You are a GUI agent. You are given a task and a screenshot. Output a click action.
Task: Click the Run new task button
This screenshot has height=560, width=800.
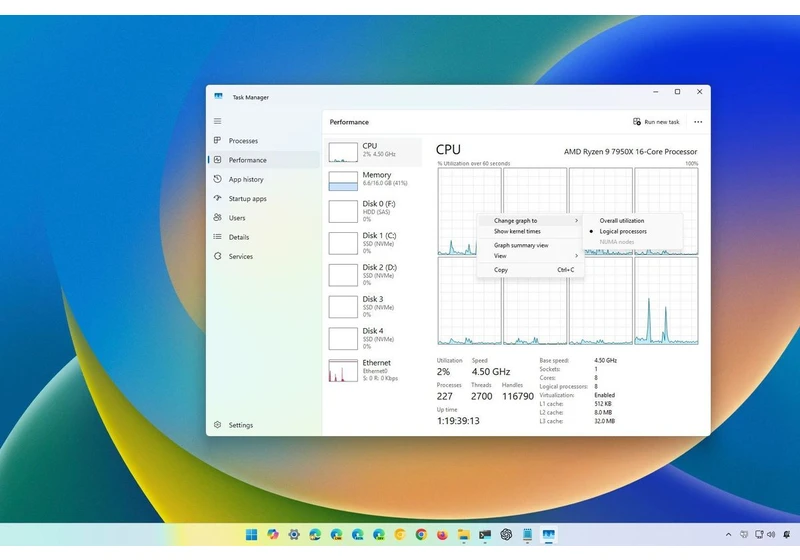coord(656,122)
